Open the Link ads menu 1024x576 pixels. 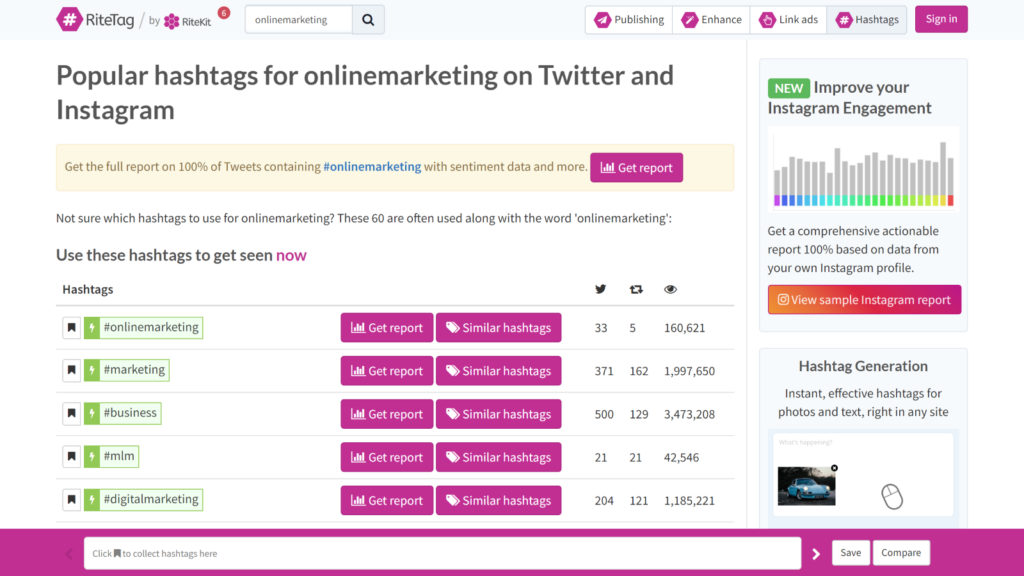pos(788,20)
